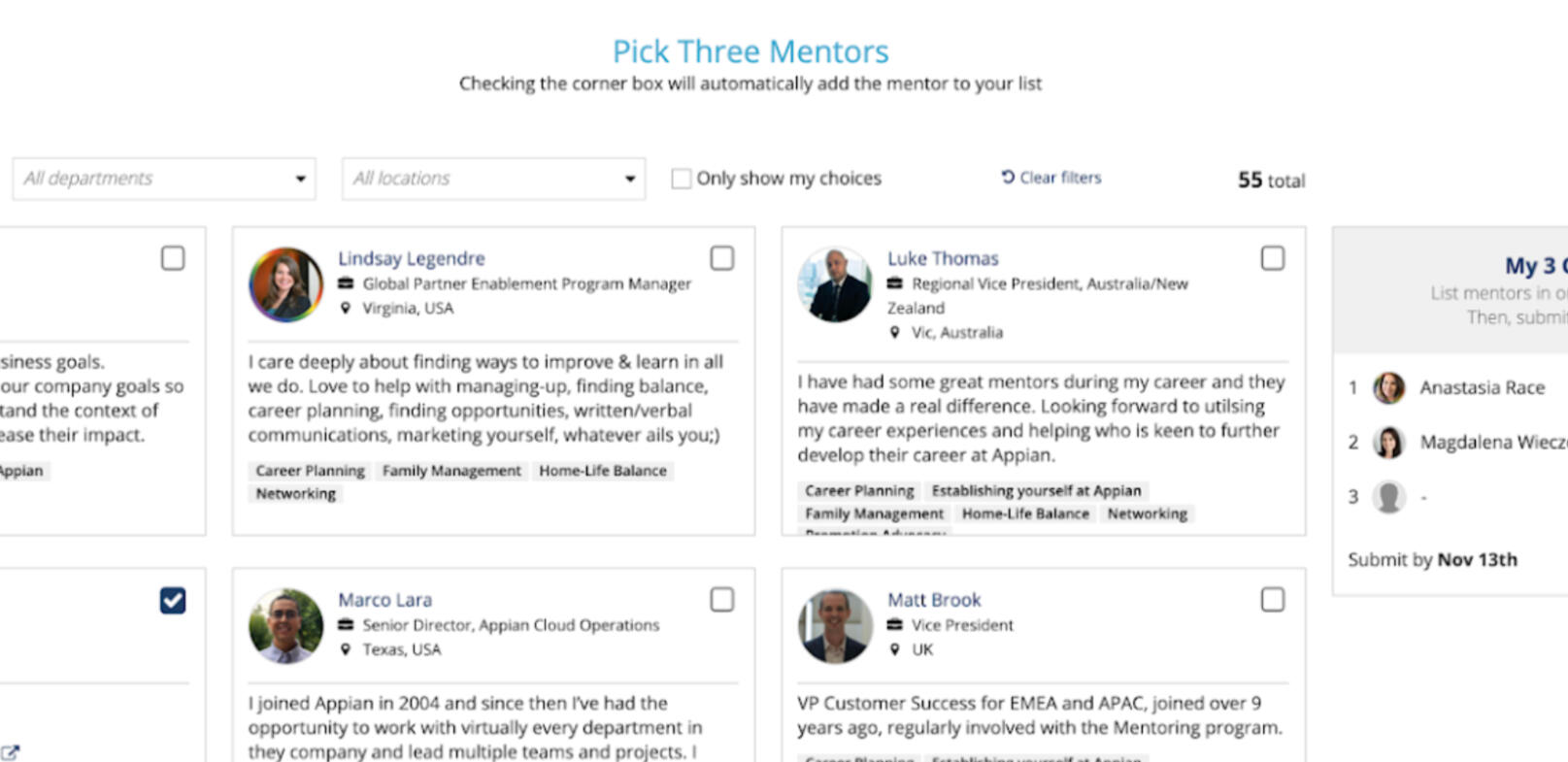The height and width of the screenshot is (762, 1568).
Task: Select Luke Thomas as a mentor via checkbox
Action: [1272, 258]
